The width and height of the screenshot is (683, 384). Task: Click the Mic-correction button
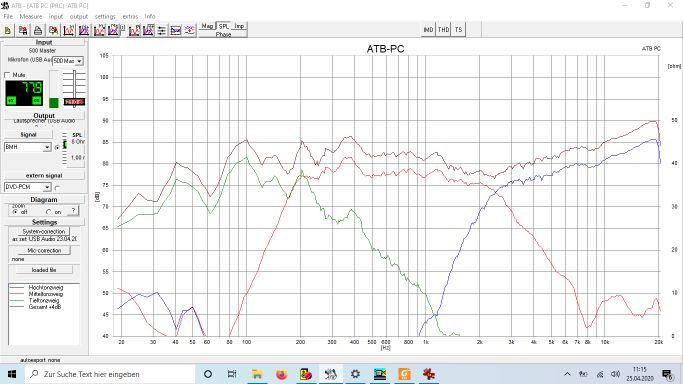click(x=44, y=251)
